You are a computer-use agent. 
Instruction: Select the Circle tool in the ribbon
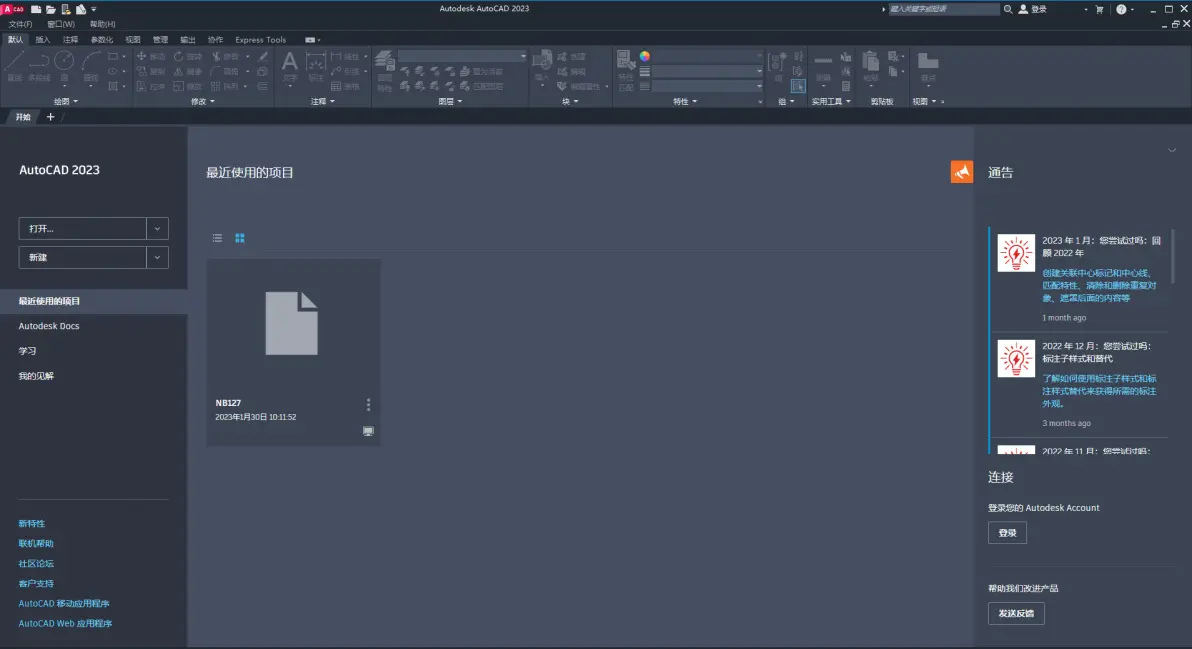[x=65, y=65]
